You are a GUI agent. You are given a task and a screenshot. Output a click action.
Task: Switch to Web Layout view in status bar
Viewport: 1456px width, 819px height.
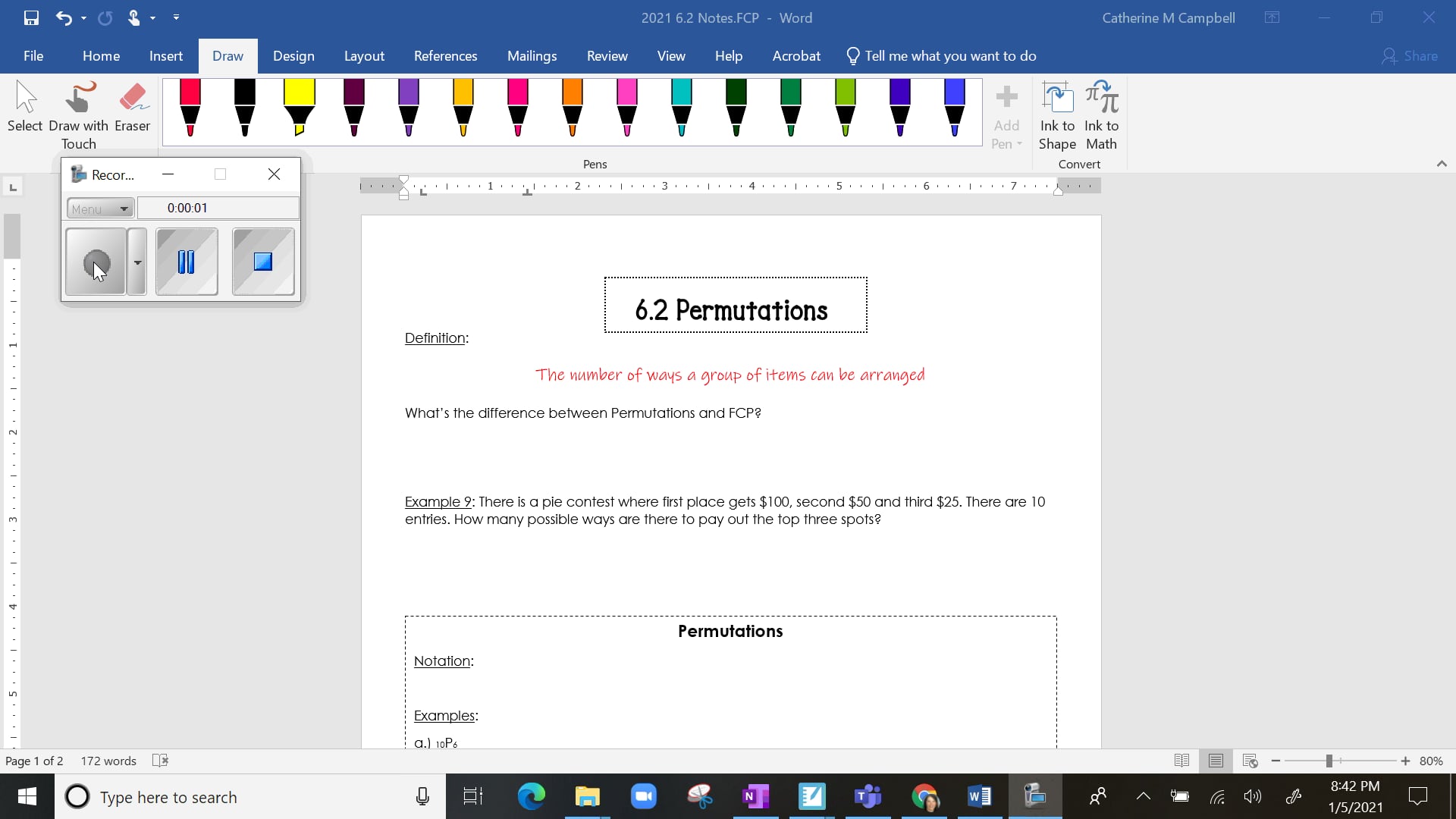[x=1250, y=761]
